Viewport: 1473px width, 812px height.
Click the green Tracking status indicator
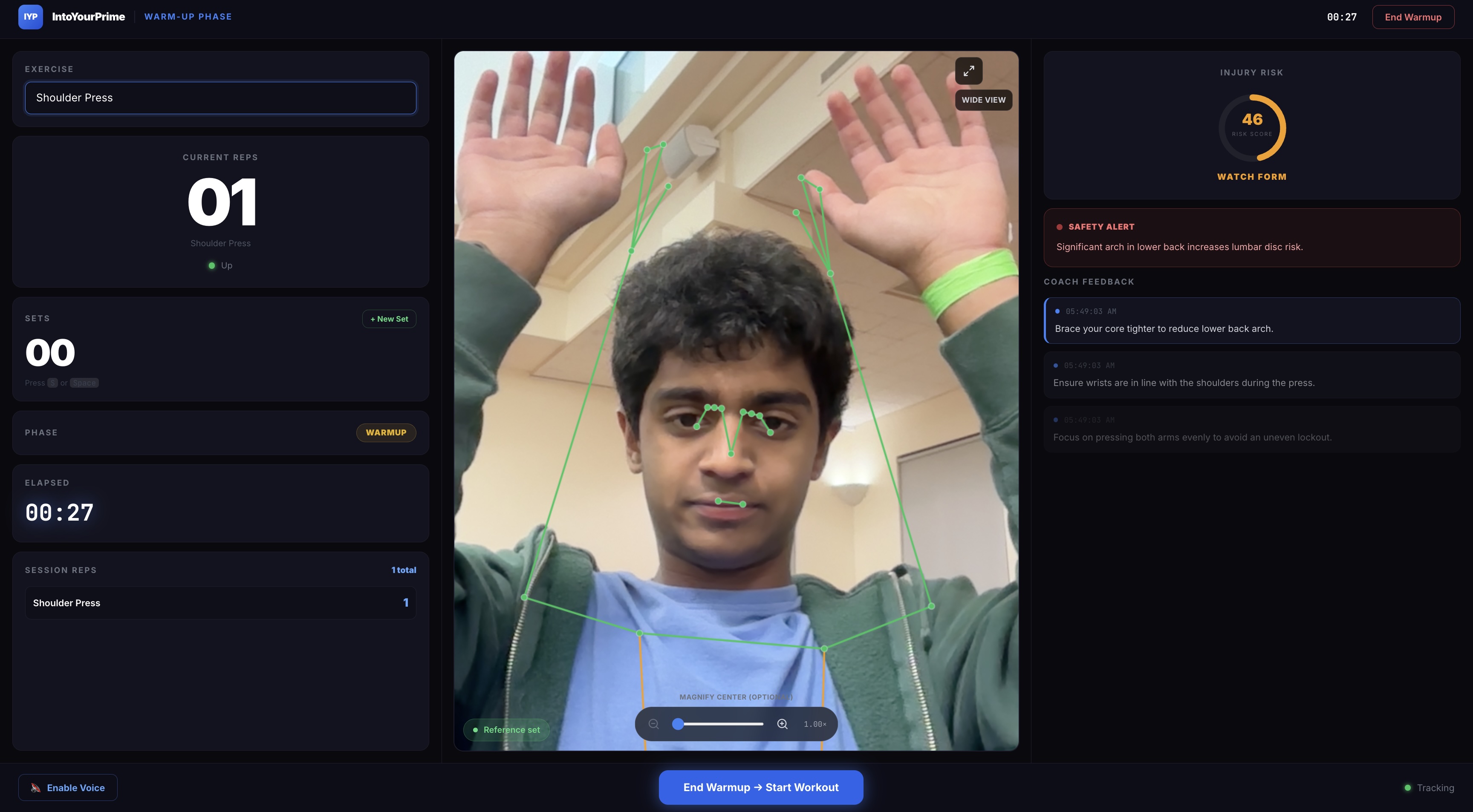click(x=1407, y=787)
